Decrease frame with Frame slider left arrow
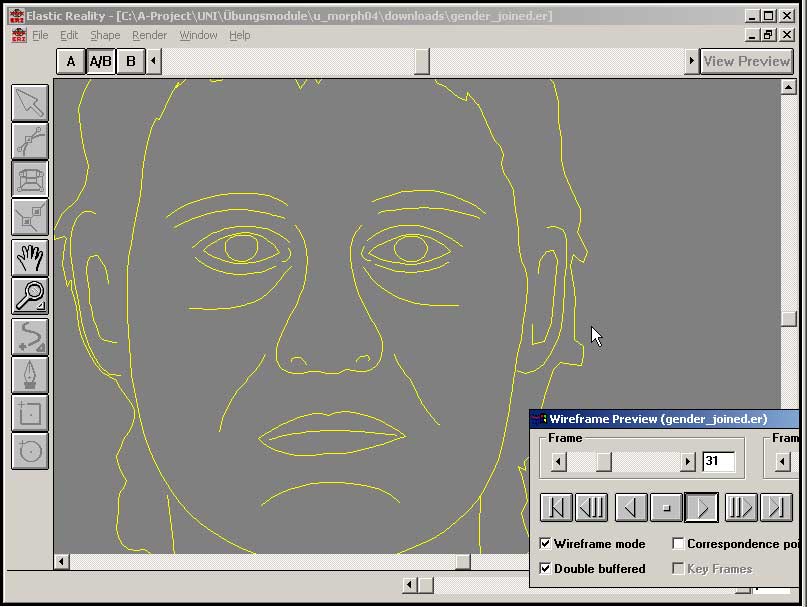Screen dimensions: 807x607 (558, 461)
